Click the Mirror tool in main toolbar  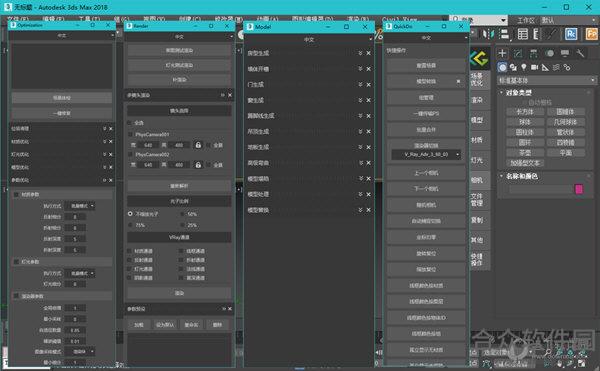tap(488, 34)
